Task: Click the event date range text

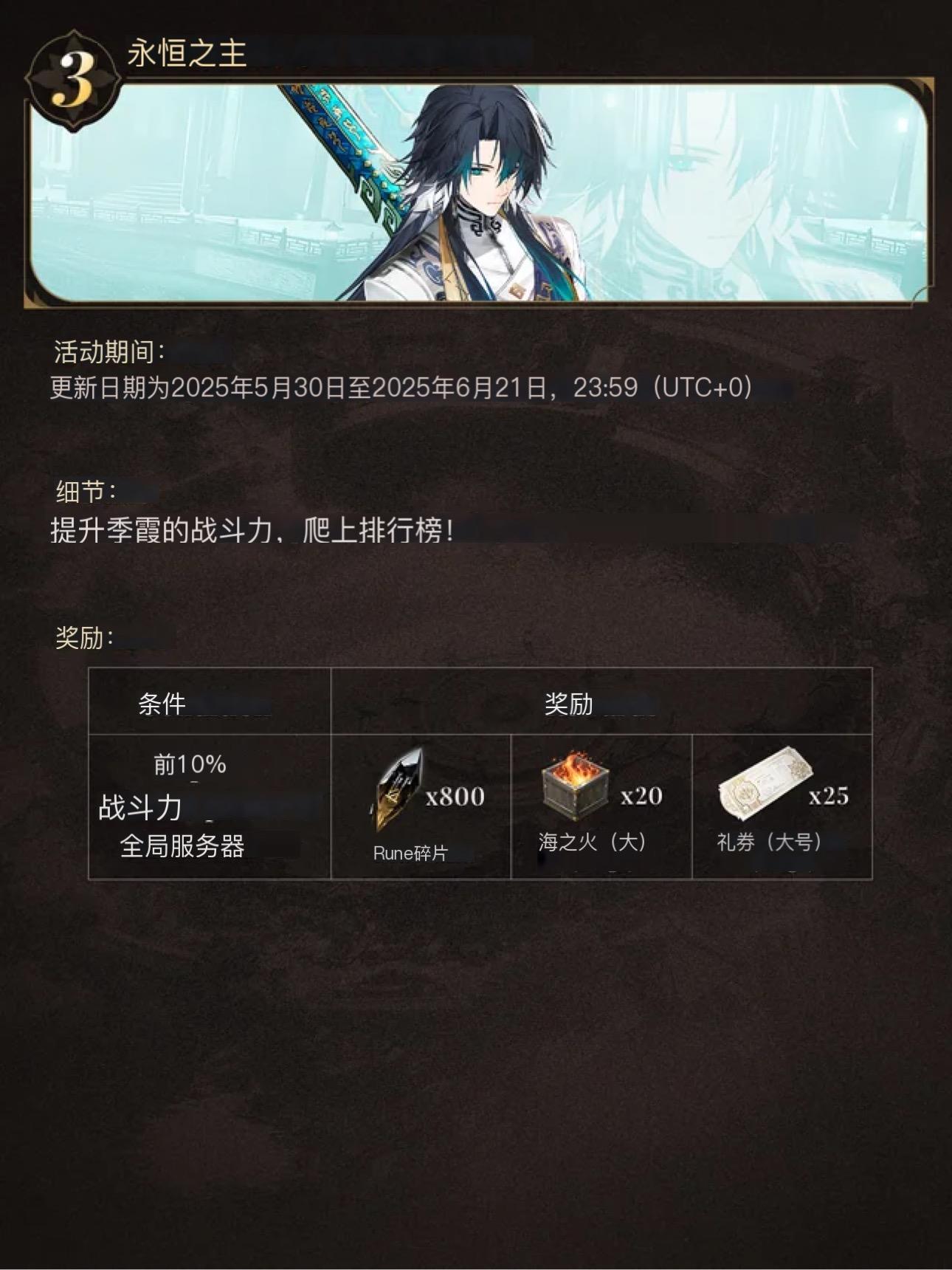Action: [x=401, y=388]
